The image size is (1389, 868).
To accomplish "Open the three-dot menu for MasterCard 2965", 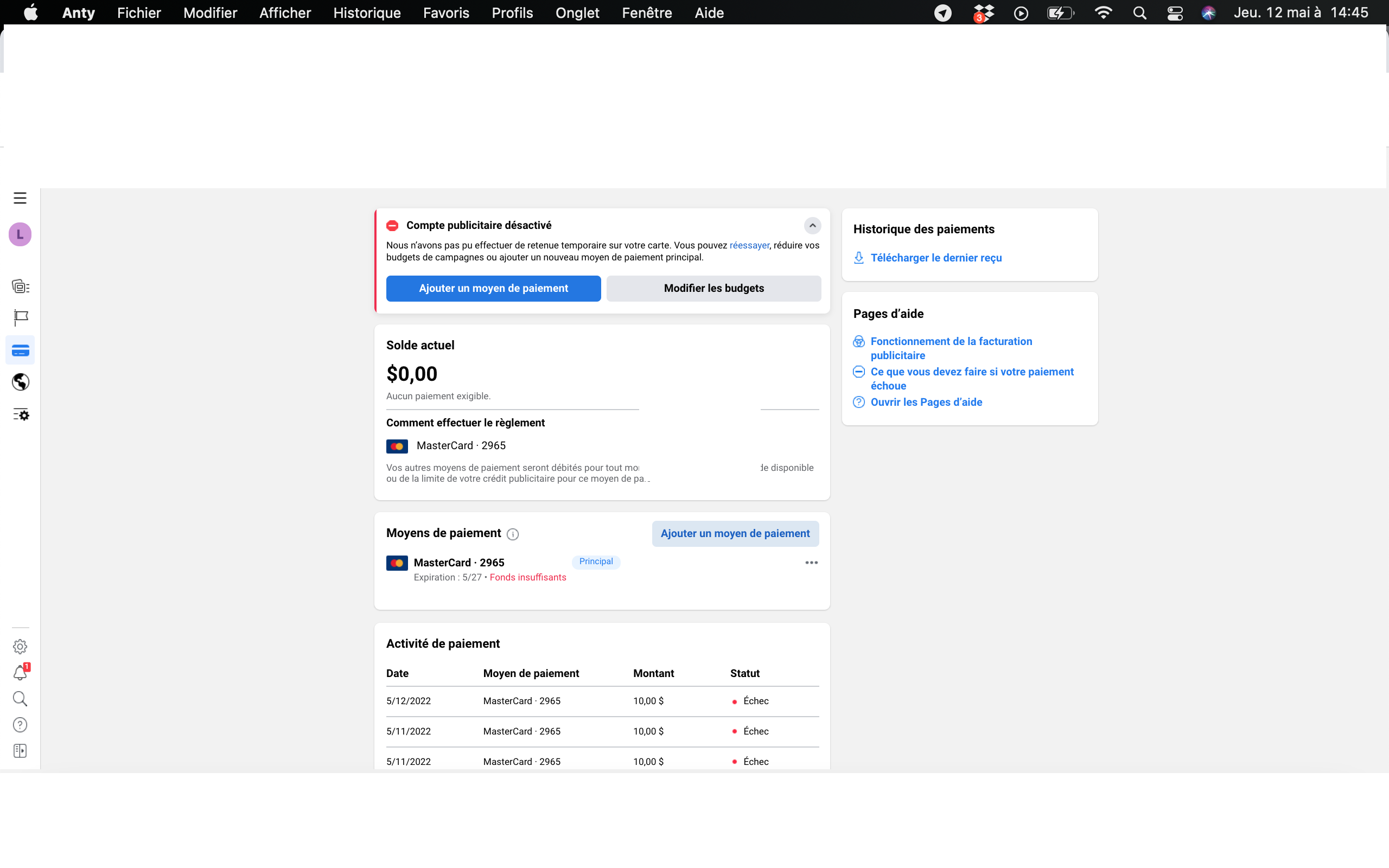I will (811, 563).
